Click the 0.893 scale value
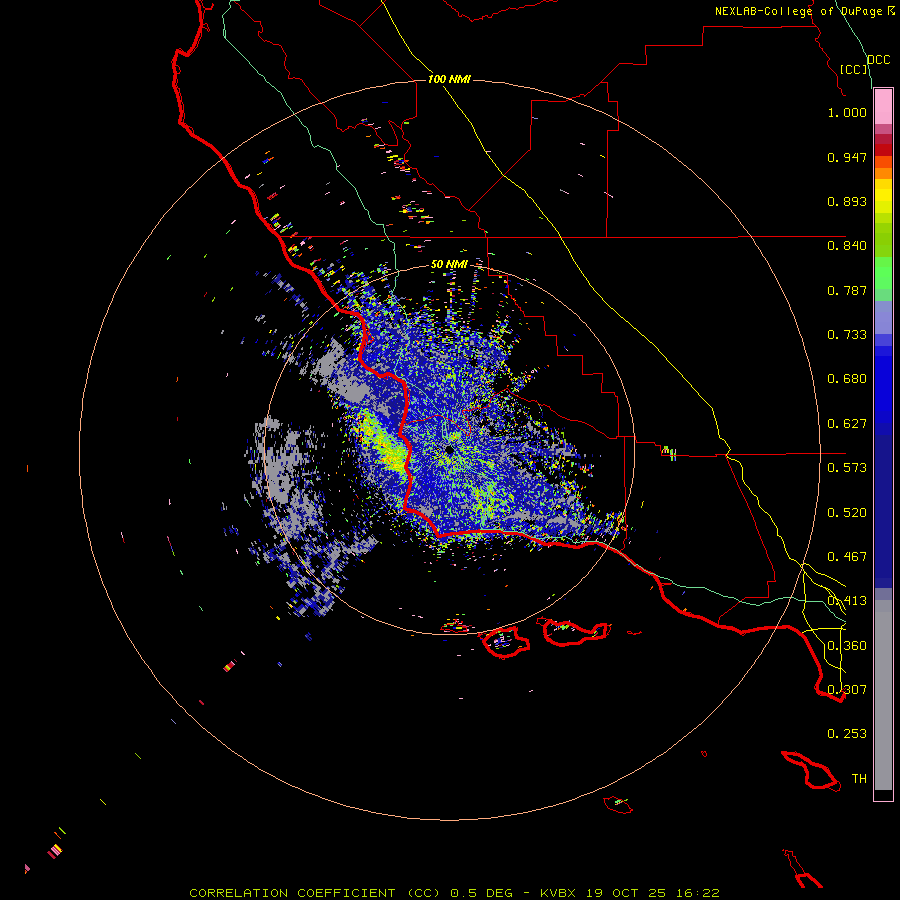 click(847, 201)
